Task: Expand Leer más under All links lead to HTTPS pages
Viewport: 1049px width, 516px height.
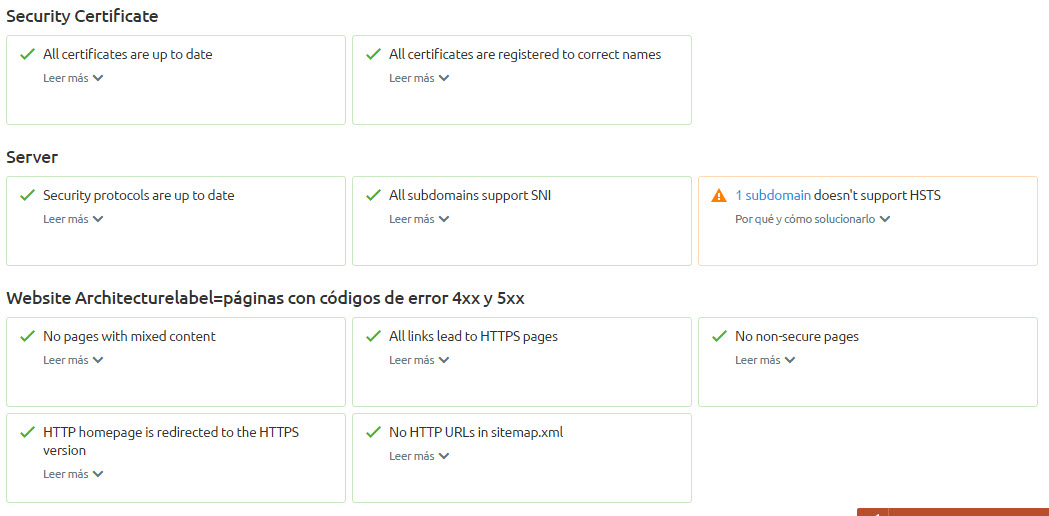Action: (x=419, y=360)
